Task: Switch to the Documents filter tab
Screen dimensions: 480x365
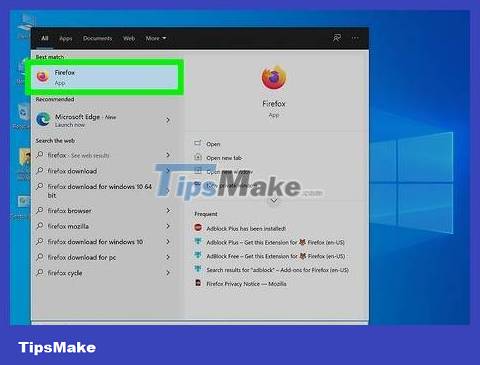Action: click(x=98, y=38)
